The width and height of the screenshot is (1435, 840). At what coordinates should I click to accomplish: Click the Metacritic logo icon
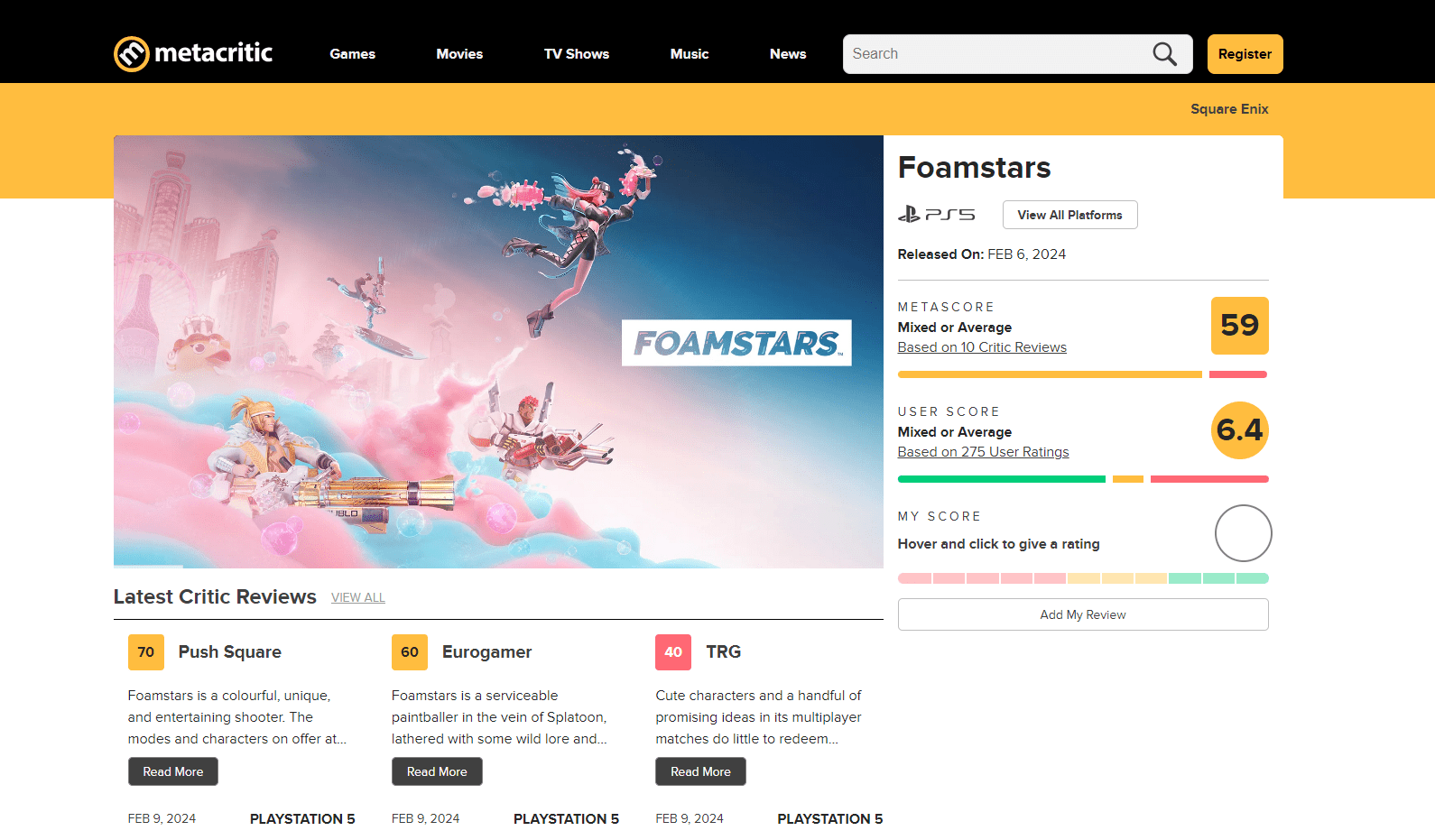pyautogui.click(x=131, y=54)
